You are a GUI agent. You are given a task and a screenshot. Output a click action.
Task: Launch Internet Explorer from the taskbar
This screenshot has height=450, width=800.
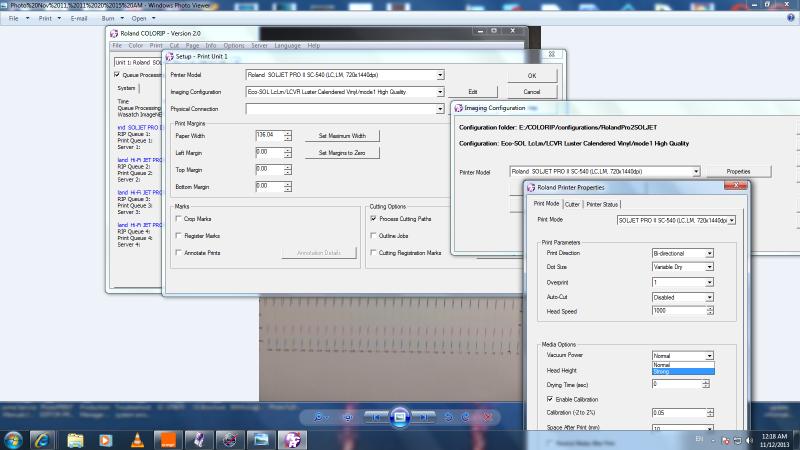tap(42, 440)
